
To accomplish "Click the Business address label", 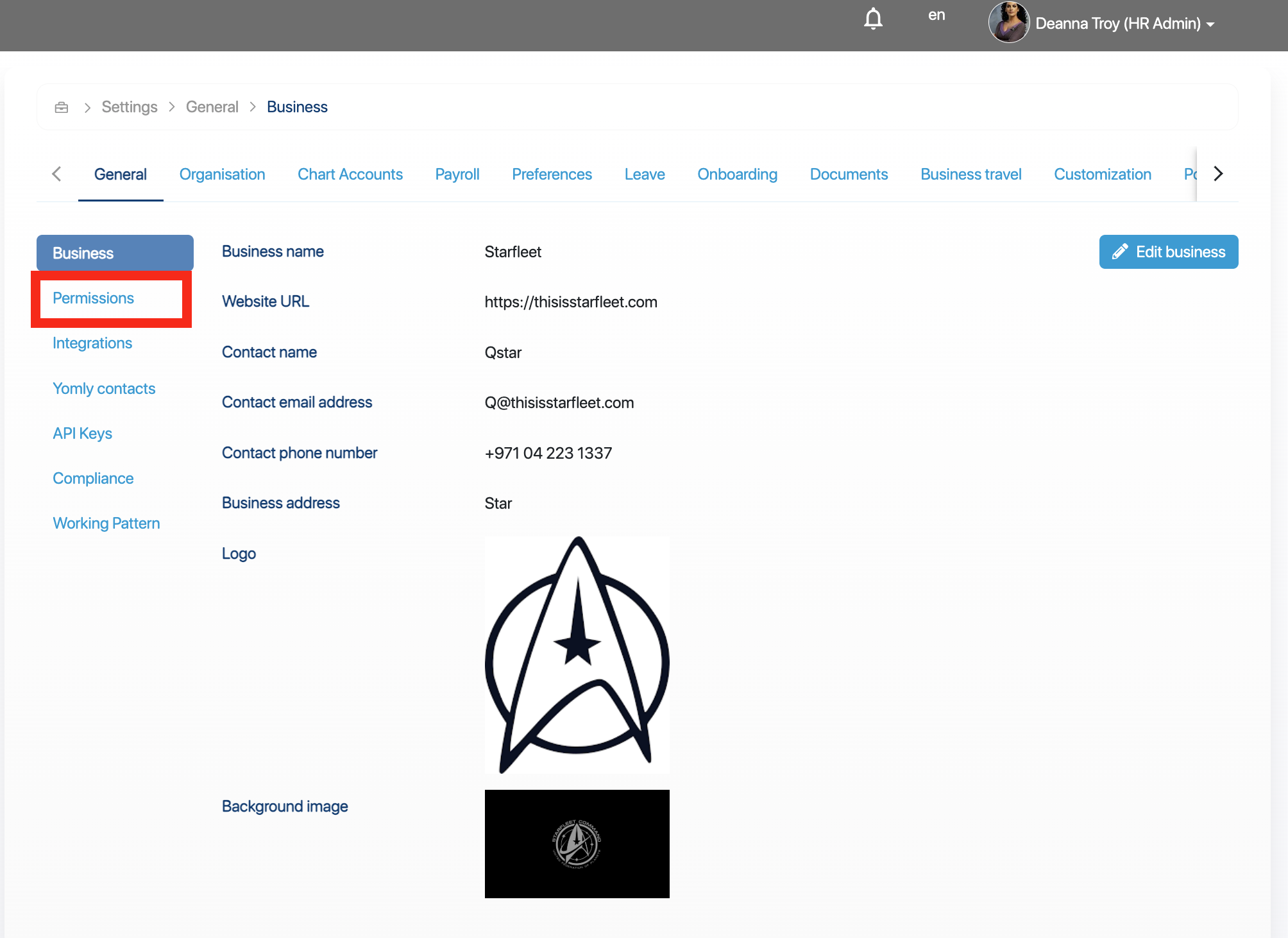I will coord(281,503).
